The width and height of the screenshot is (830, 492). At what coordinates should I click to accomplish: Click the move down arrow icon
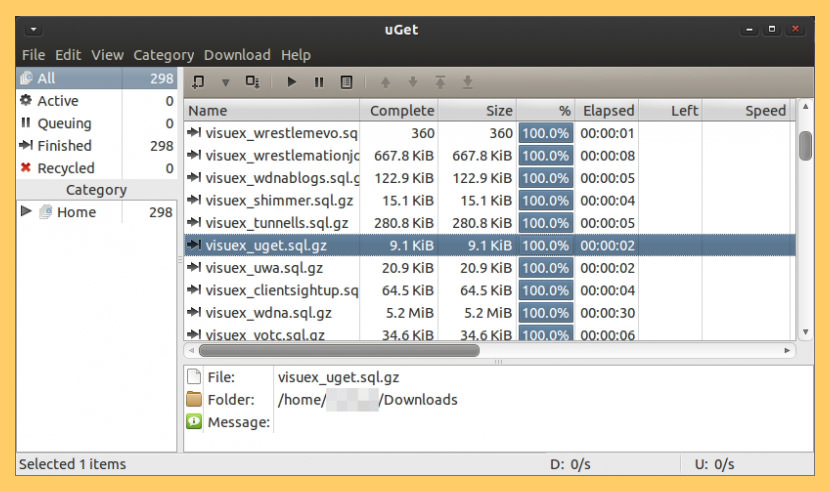click(x=413, y=82)
